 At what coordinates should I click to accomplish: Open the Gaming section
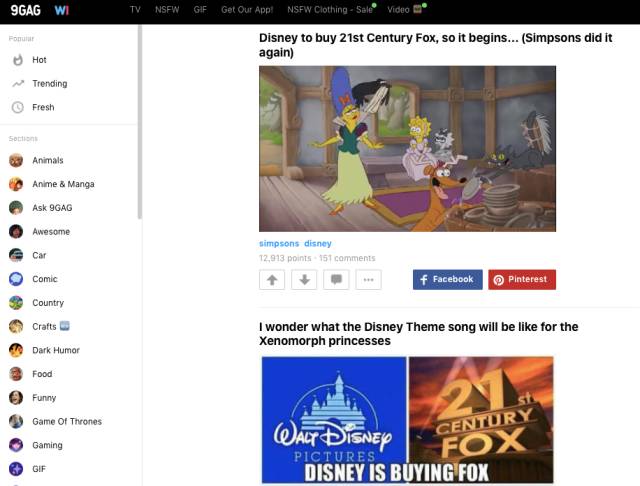pyautogui.click(x=47, y=445)
